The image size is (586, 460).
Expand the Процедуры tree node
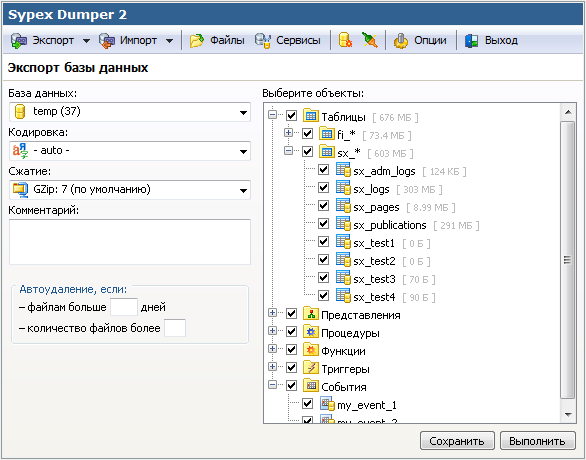pyautogui.click(x=273, y=331)
